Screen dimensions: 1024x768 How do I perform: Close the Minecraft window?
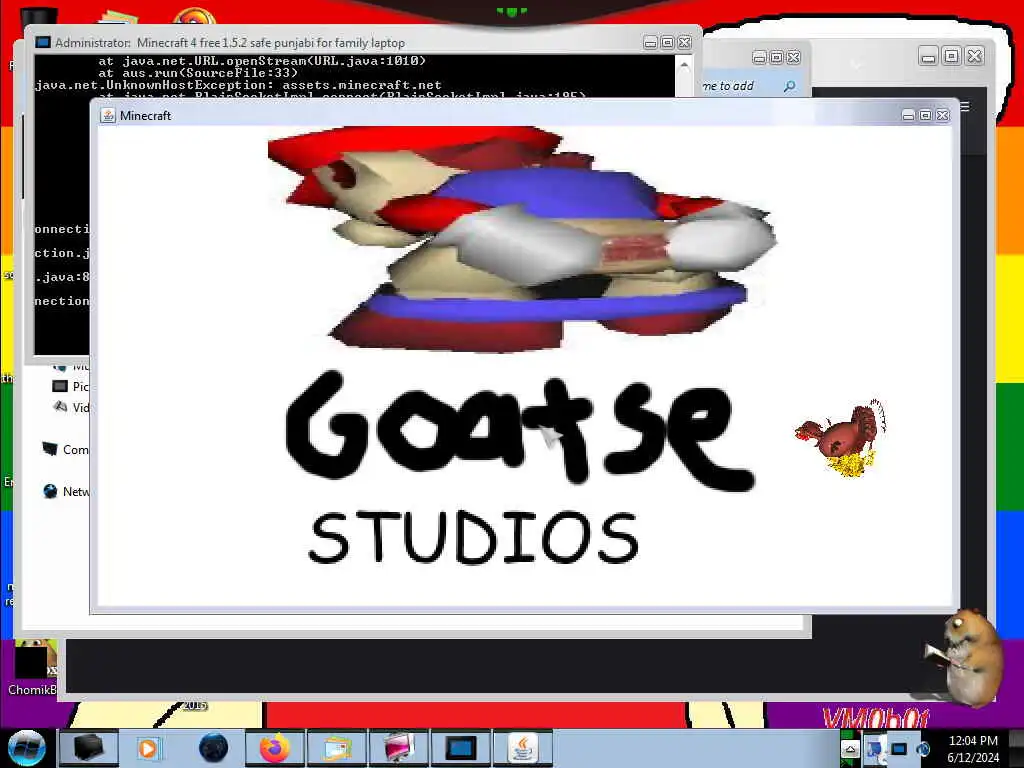pos(942,115)
